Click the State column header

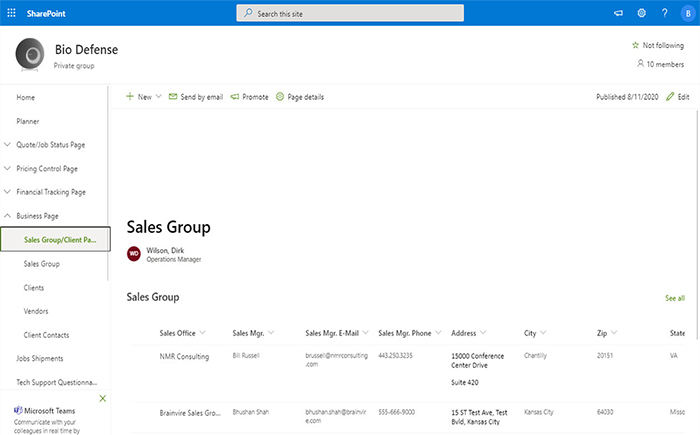(677, 333)
